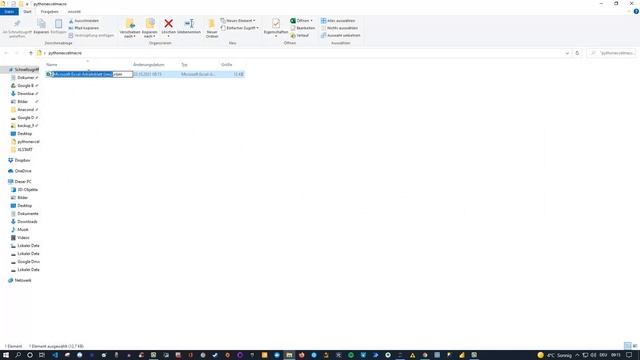Expand Verschieben nach dropdown
The image size is (640, 360).
(130, 34)
